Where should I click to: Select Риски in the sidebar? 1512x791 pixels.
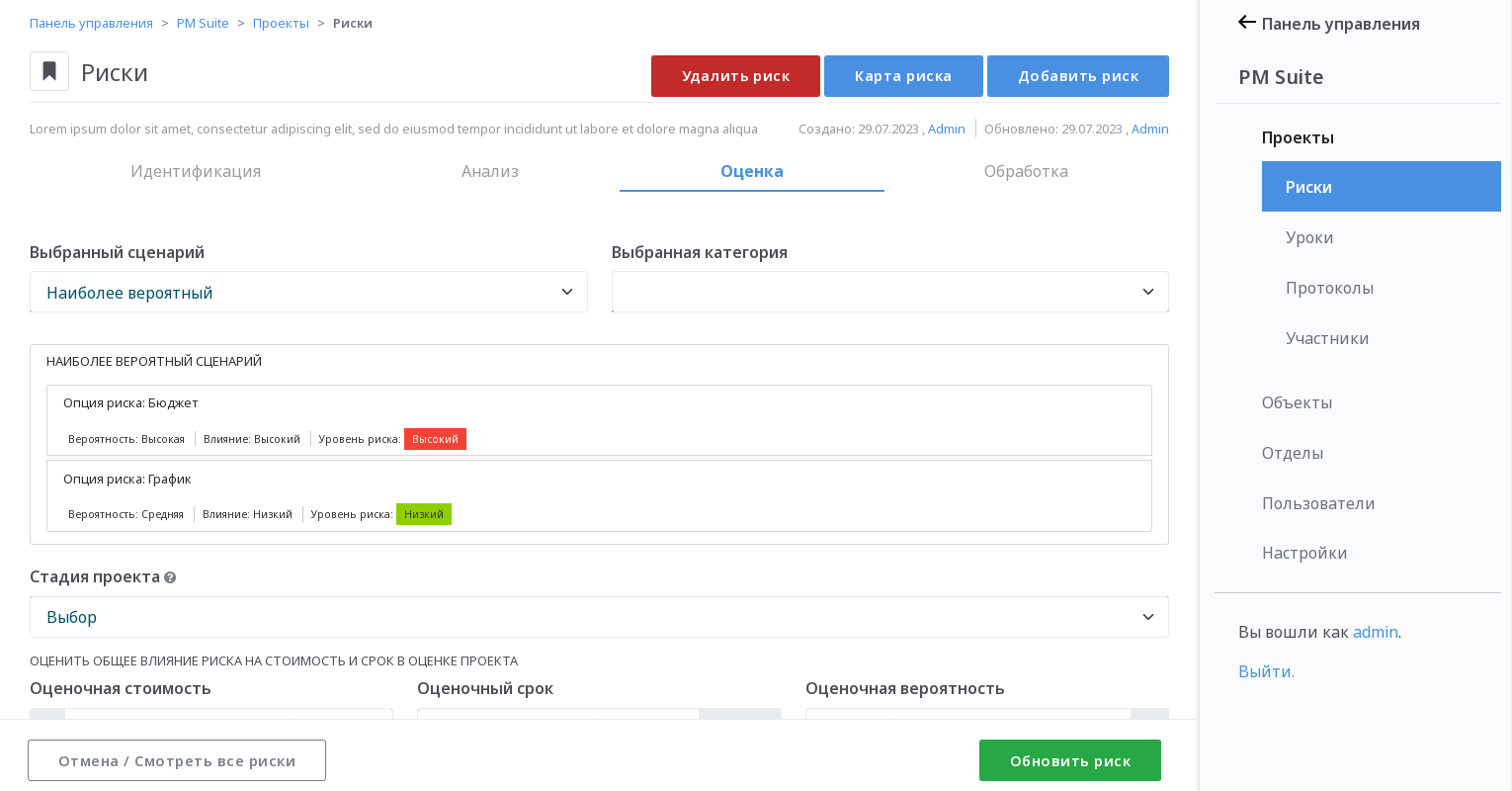click(1382, 186)
